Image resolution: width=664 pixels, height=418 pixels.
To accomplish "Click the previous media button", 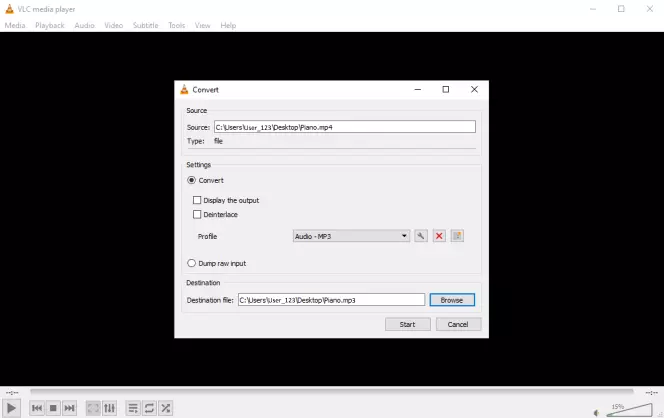I will tap(37, 408).
